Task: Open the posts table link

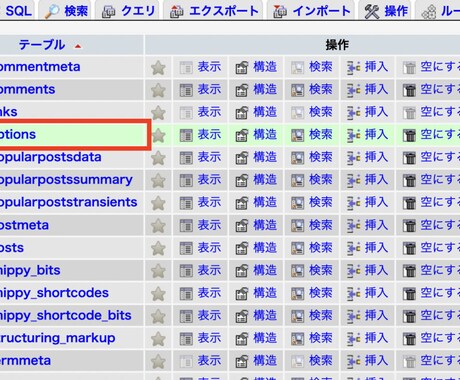Action: click(x=12, y=248)
